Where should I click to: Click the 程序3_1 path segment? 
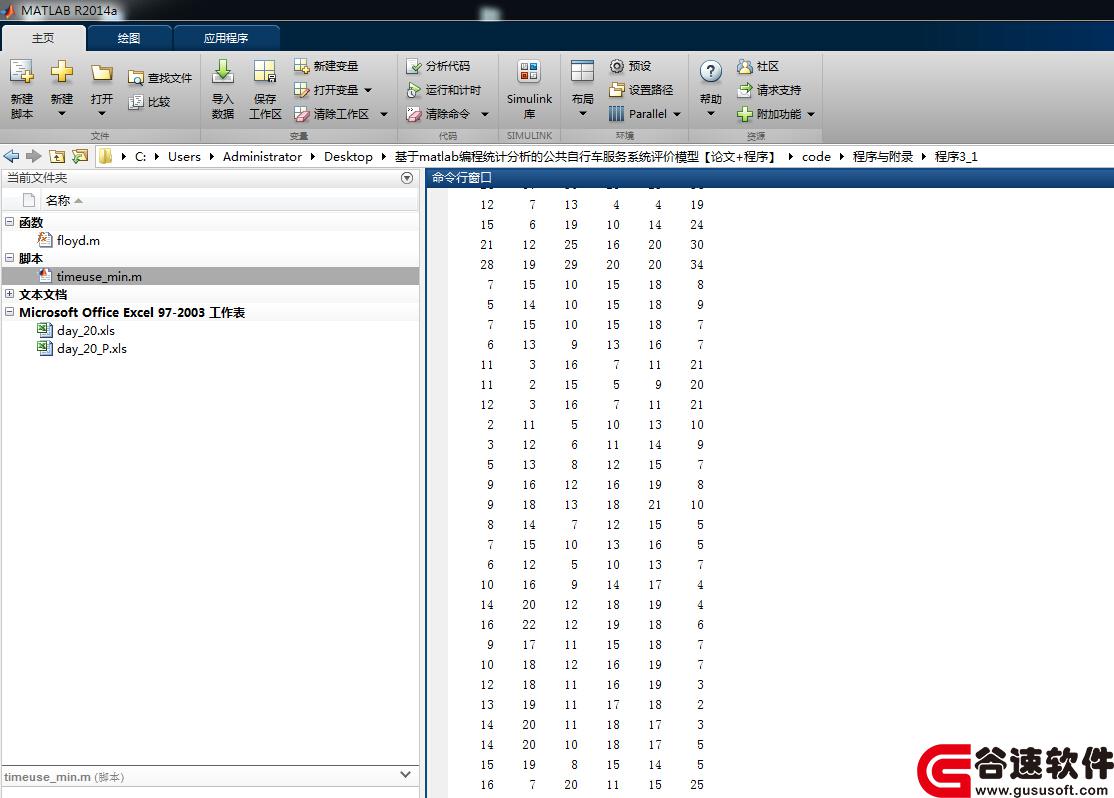(x=956, y=156)
